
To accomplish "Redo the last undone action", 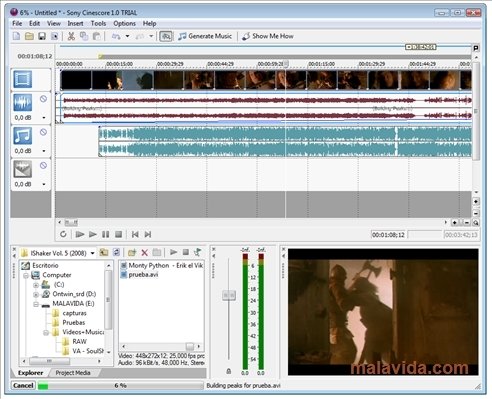I will (140, 36).
